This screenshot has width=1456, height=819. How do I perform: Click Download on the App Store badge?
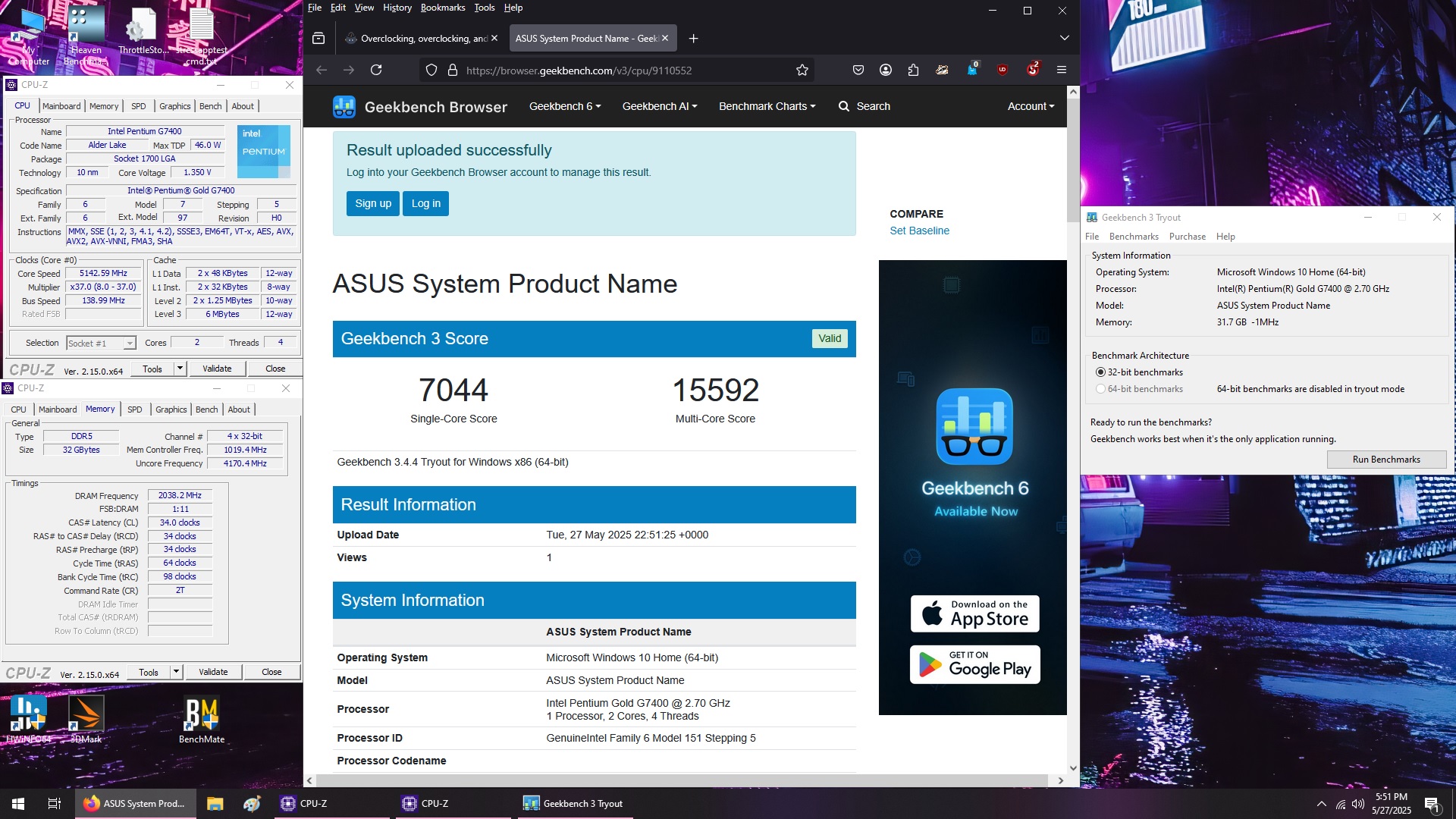[974, 613]
